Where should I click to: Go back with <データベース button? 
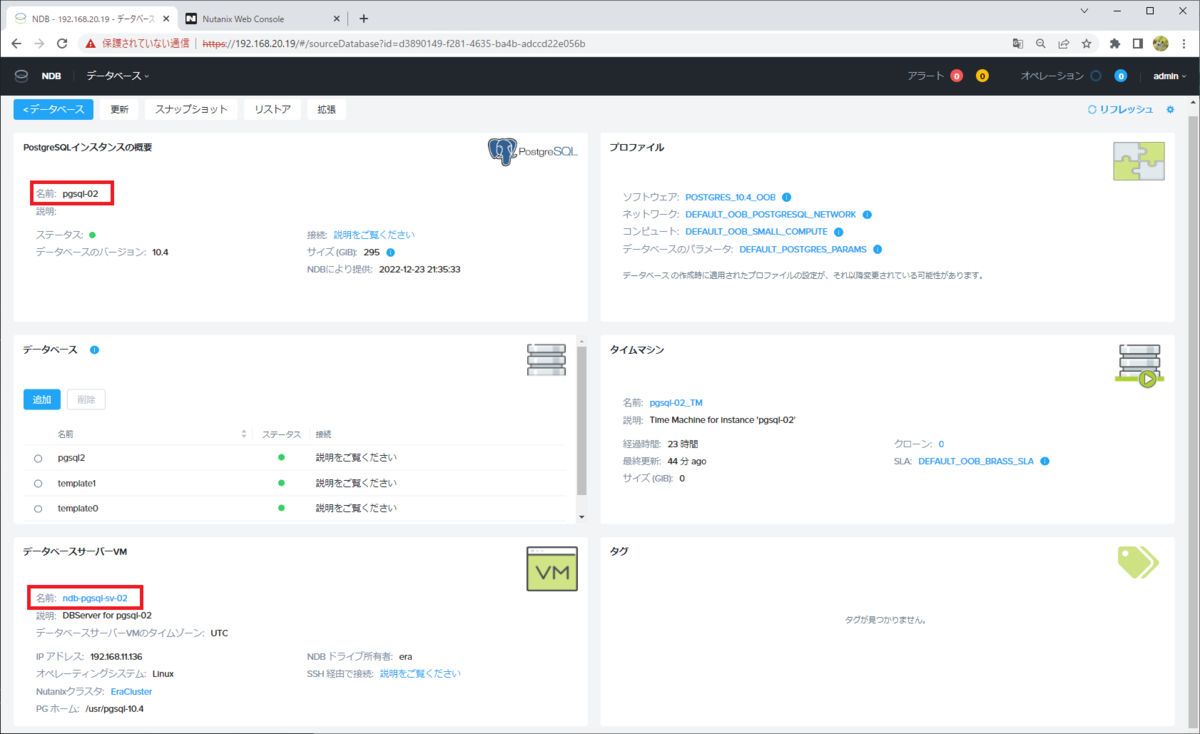coord(54,110)
